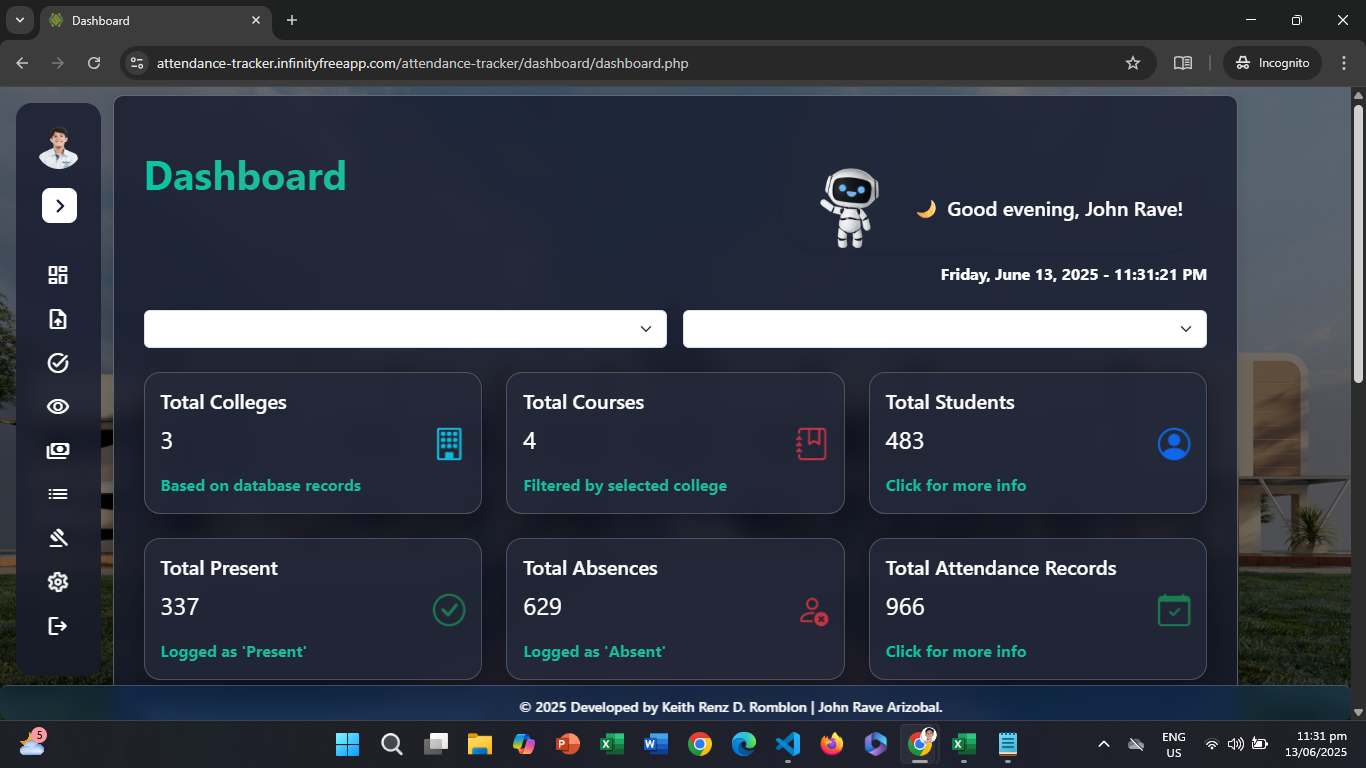Open the checkmark circle icon in sidebar
This screenshot has width=1366, height=768.
pyautogui.click(x=58, y=363)
